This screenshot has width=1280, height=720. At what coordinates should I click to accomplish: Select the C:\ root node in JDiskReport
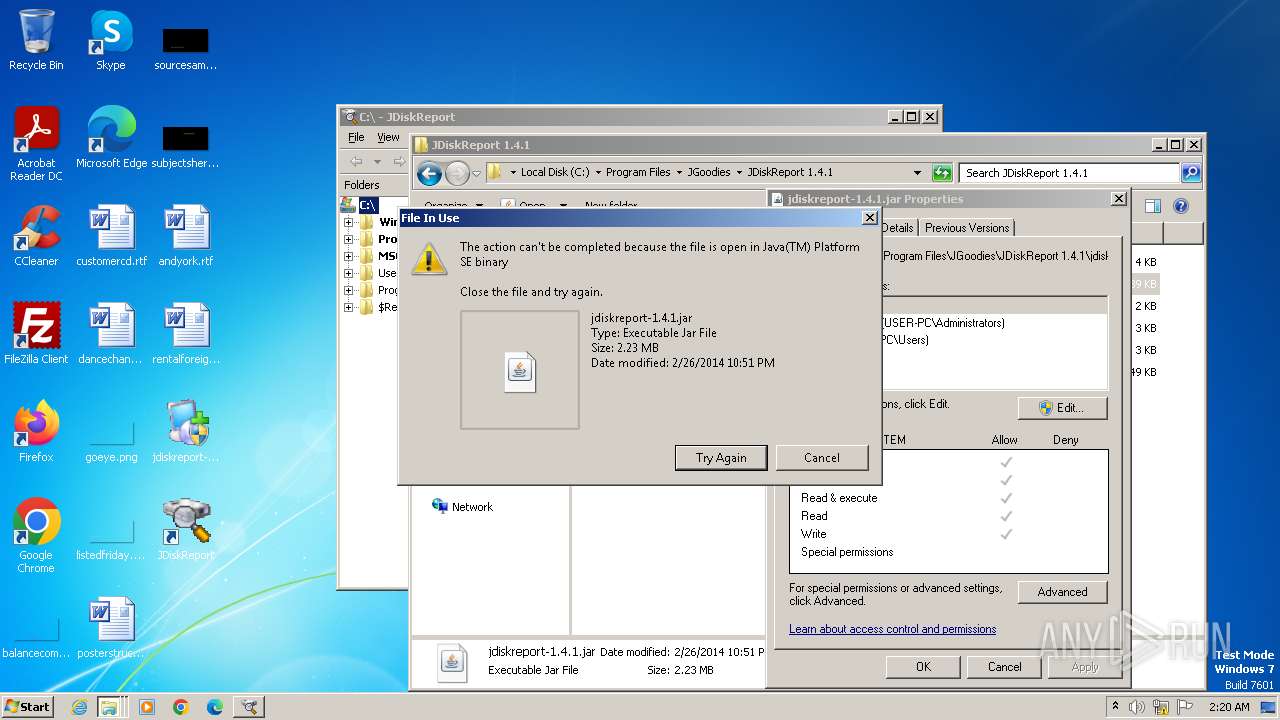(x=368, y=205)
